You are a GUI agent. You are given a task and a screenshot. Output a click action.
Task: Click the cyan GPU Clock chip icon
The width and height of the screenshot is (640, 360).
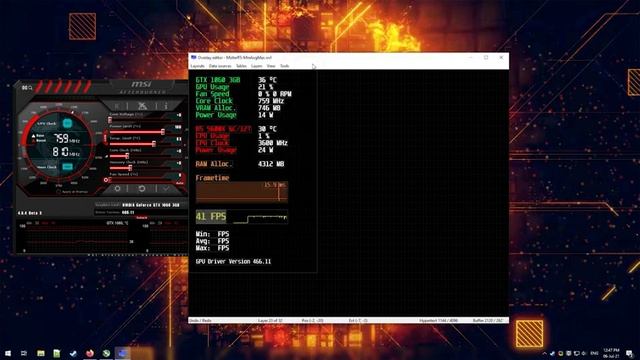coord(67,123)
